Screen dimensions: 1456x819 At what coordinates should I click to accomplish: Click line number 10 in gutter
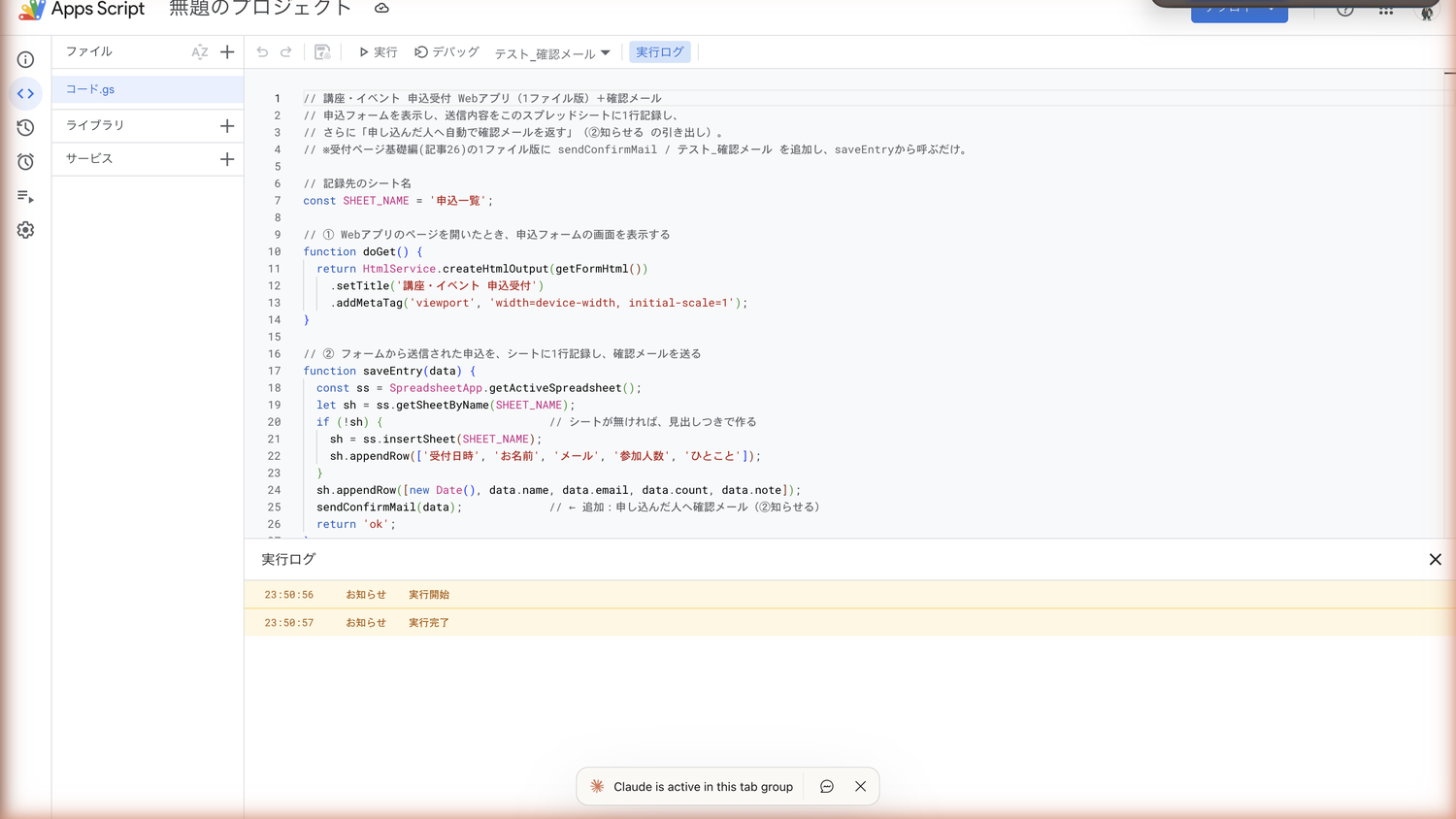[274, 251]
